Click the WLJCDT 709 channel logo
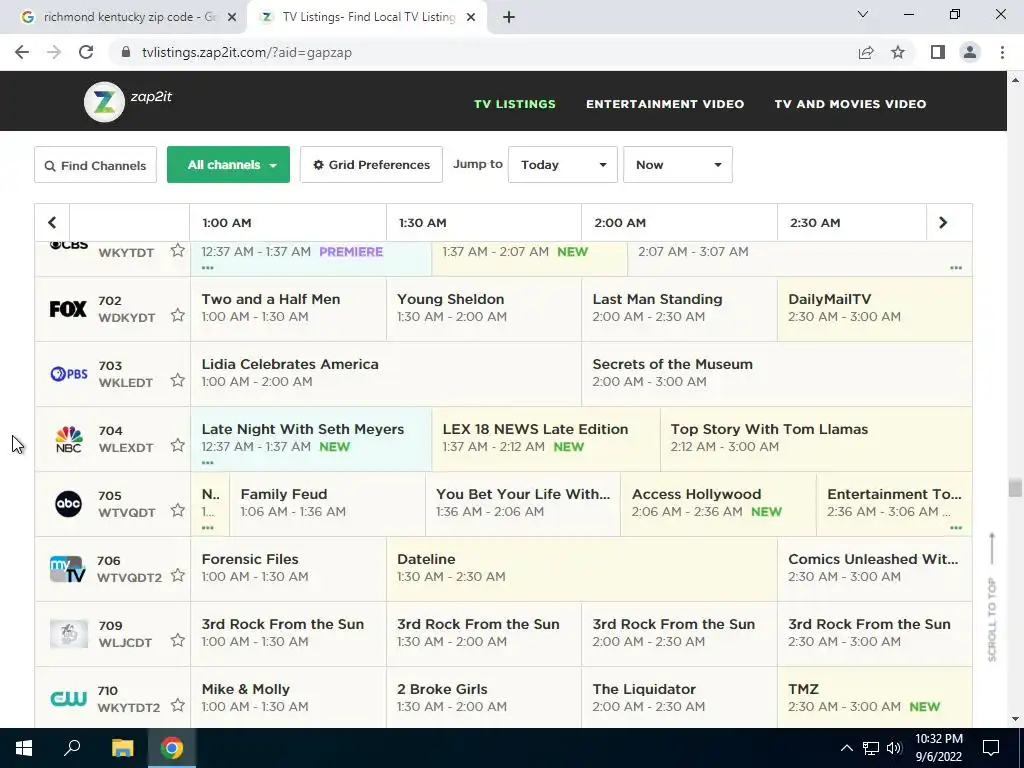This screenshot has height=768, width=1024. click(69, 633)
